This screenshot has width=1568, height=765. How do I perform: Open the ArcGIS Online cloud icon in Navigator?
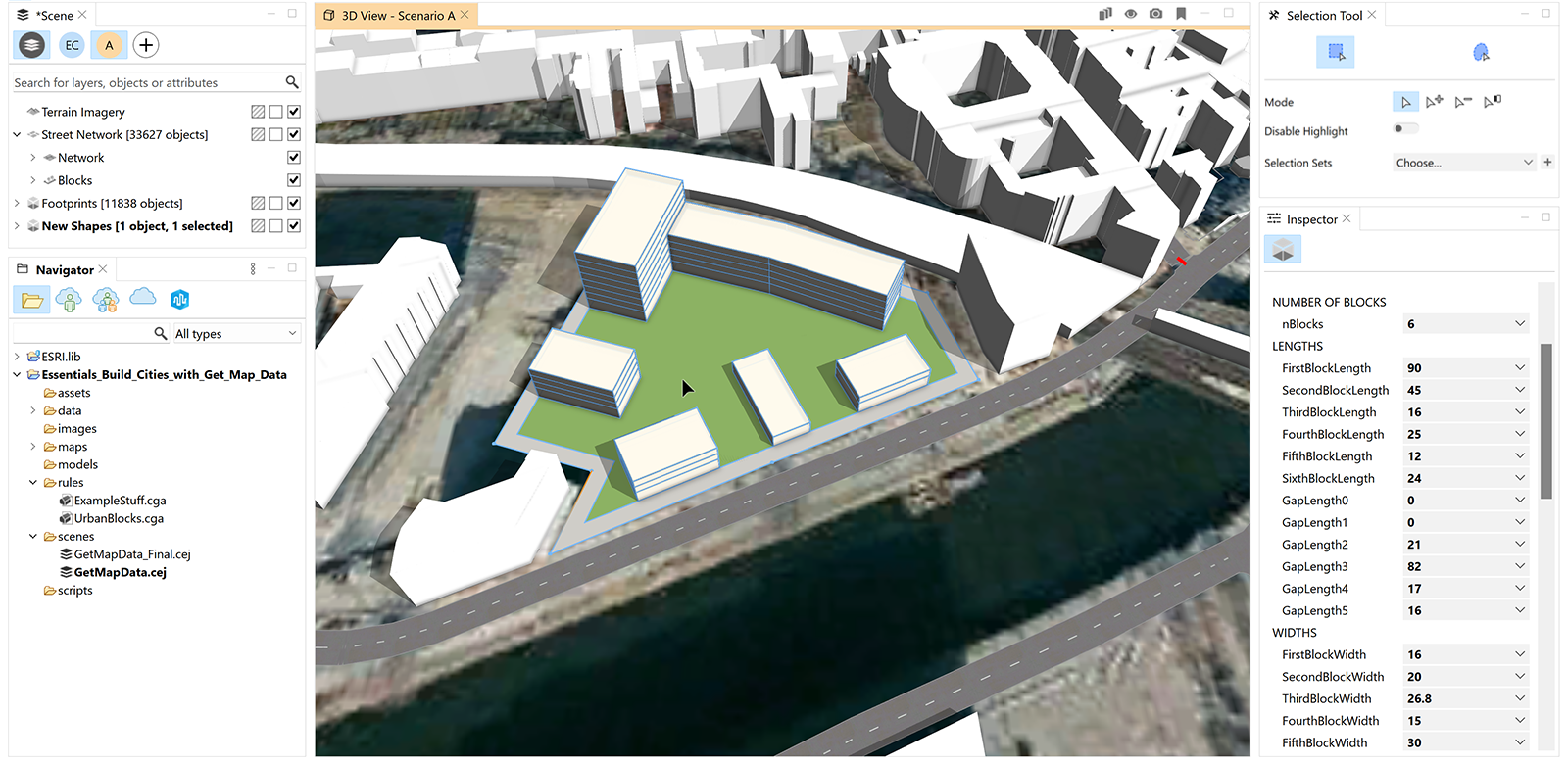point(143,298)
